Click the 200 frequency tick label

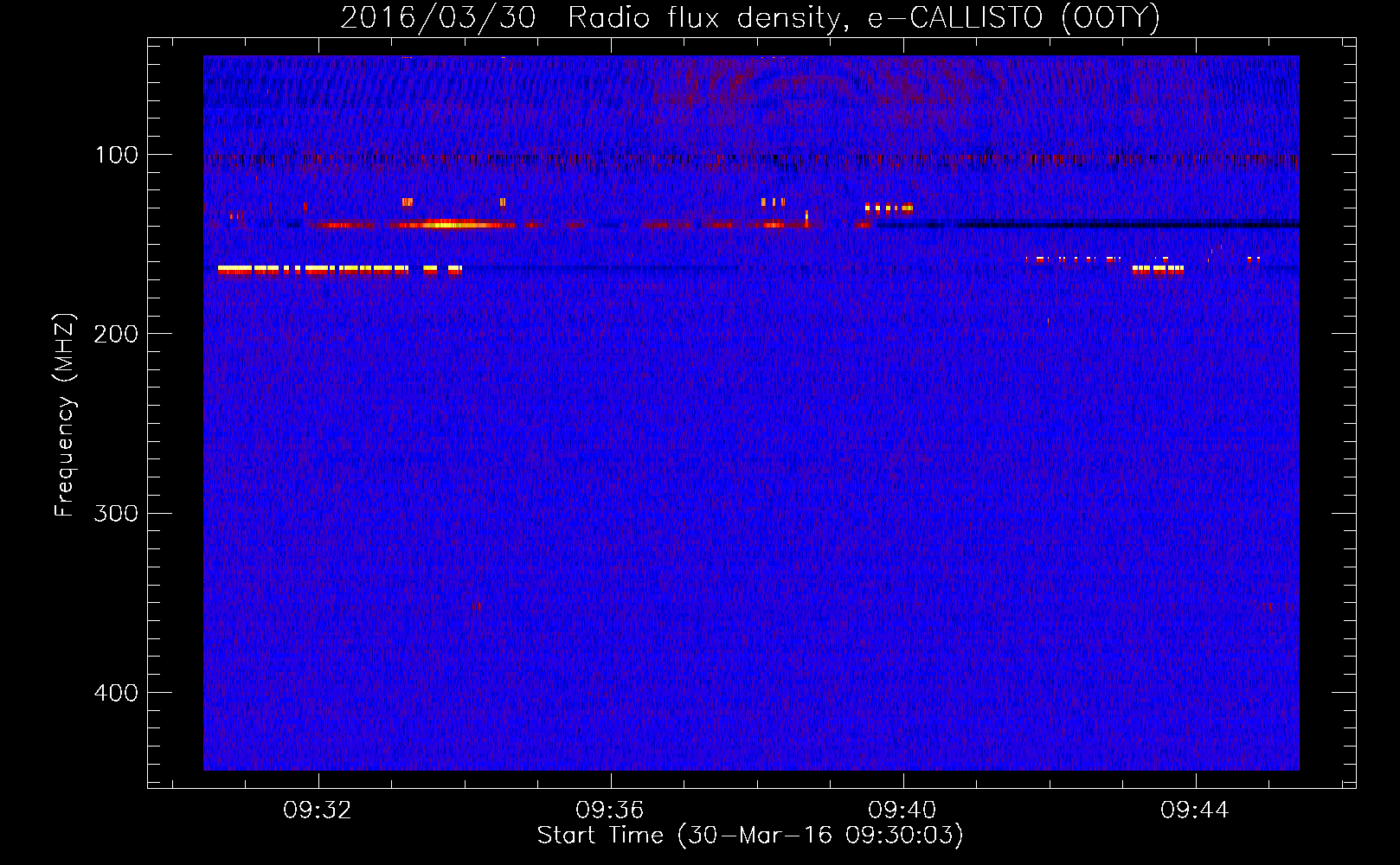pyautogui.click(x=116, y=334)
